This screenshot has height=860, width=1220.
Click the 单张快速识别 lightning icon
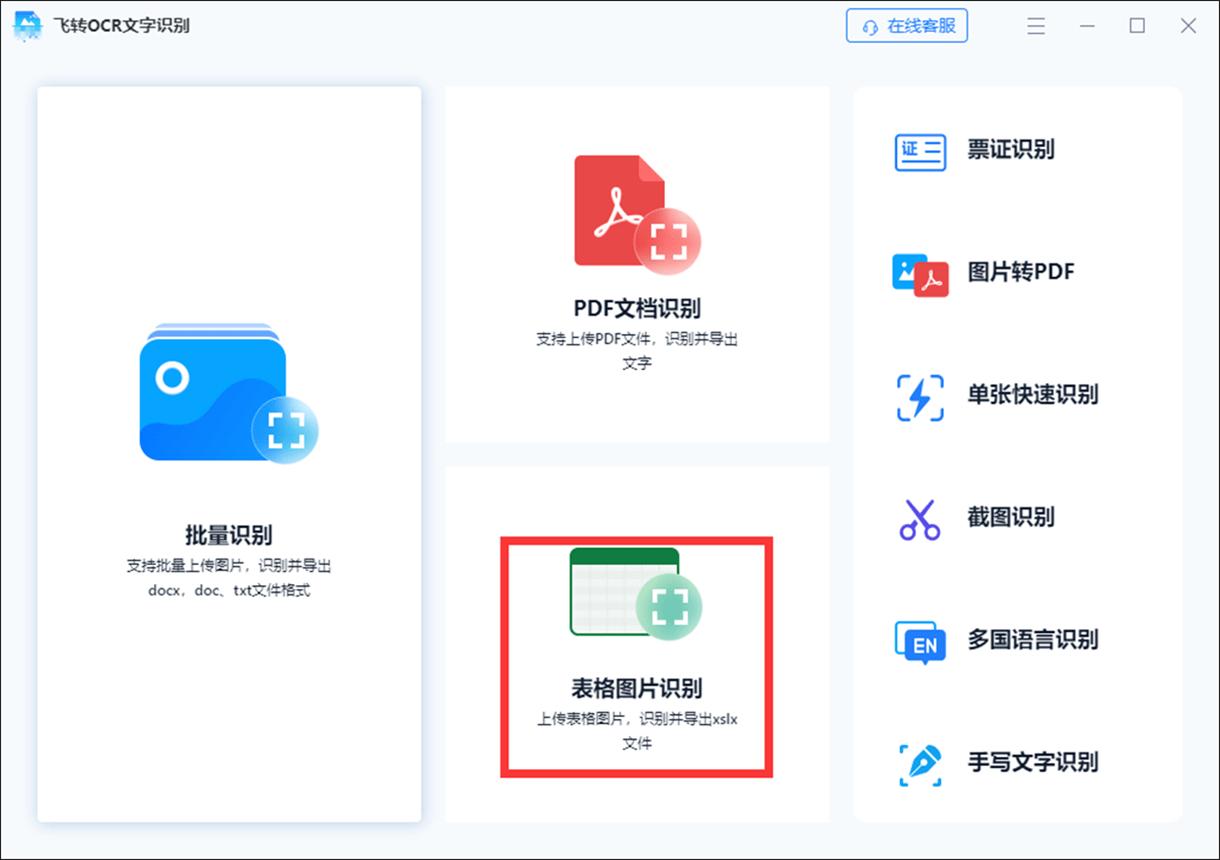pos(918,395)
